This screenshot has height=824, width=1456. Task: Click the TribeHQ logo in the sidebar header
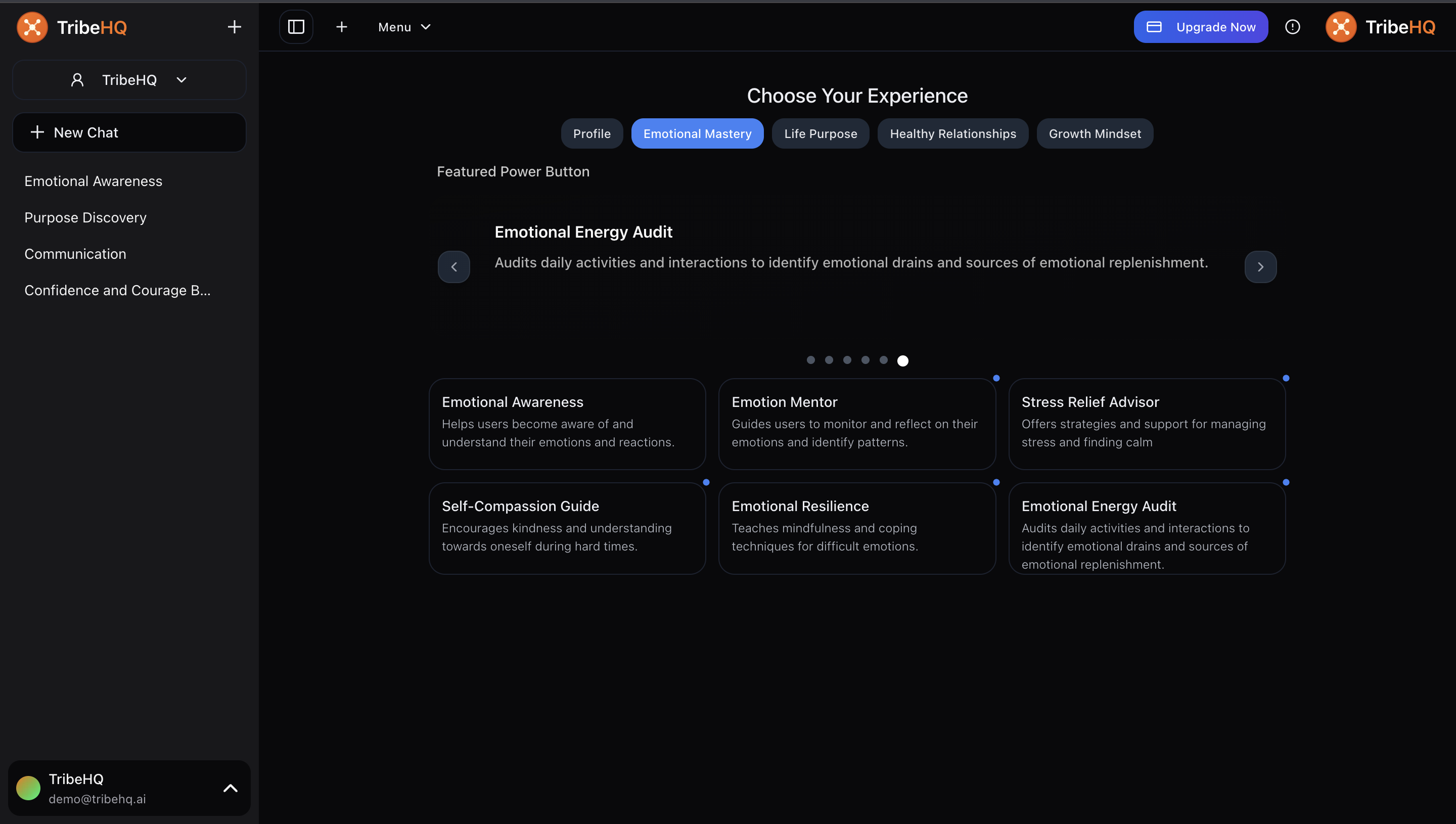pyautogui.click(x=72, y=27)
